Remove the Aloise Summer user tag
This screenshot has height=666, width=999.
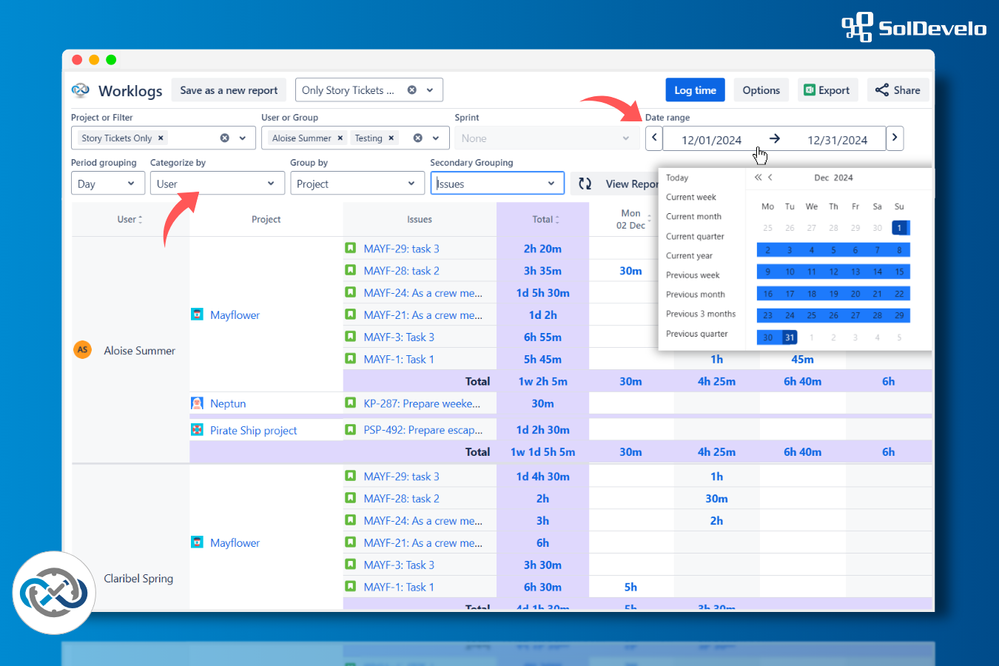tap(340, 138)
